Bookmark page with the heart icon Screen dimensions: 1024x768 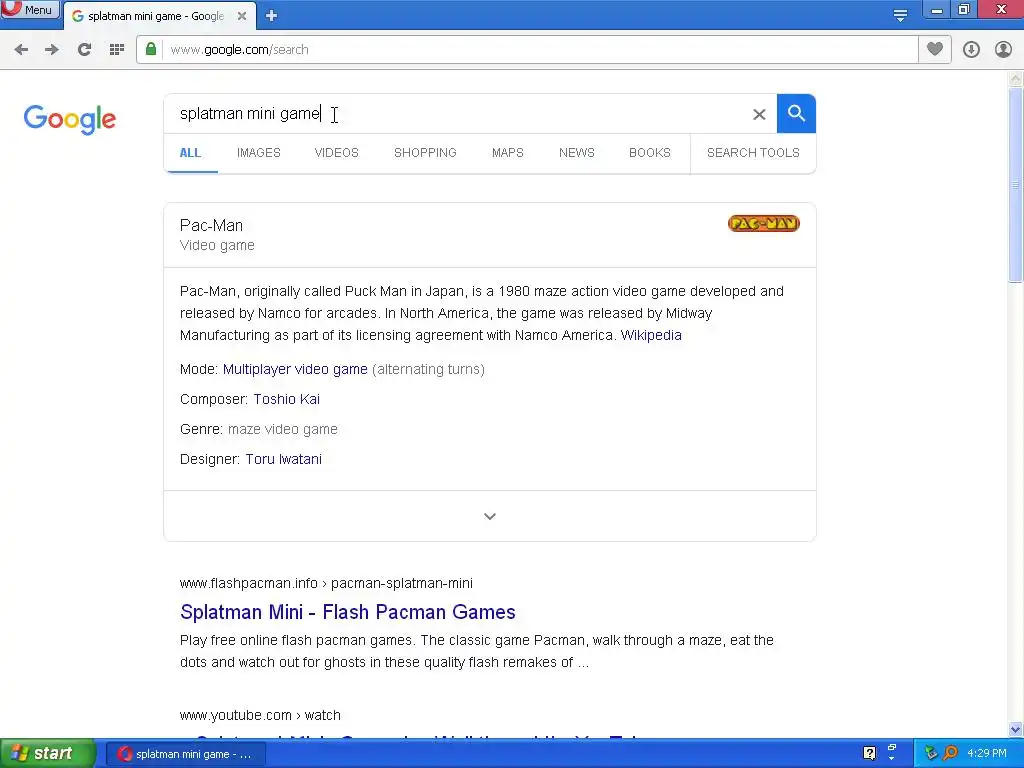(935, 49)
